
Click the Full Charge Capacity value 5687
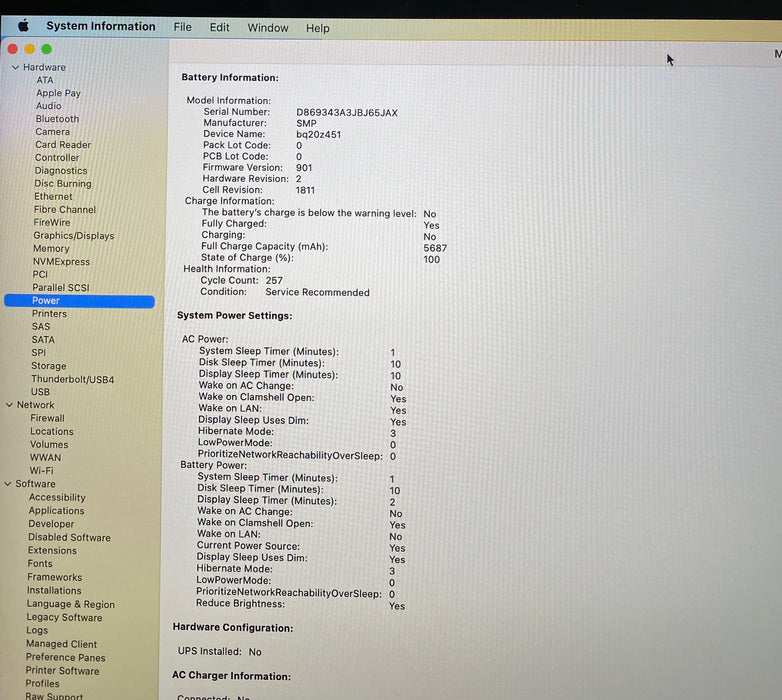[435, 248]
